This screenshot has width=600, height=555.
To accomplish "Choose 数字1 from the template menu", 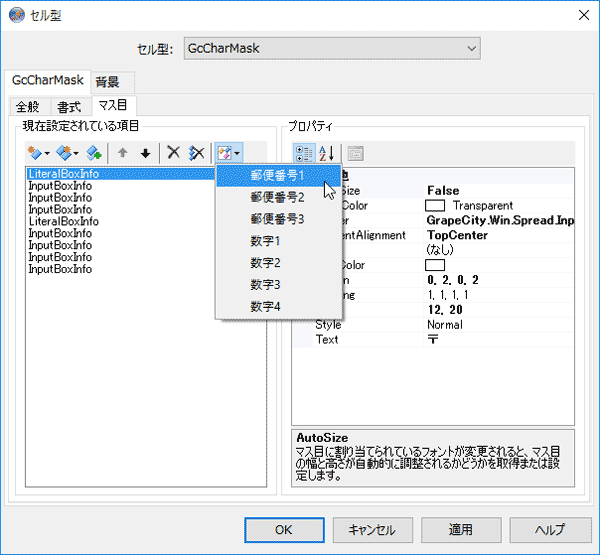I will coord(278,241).
